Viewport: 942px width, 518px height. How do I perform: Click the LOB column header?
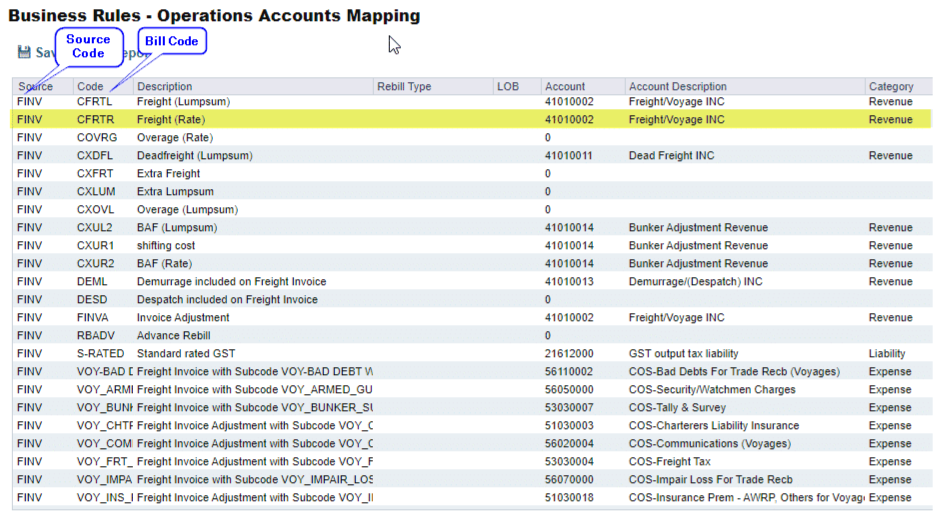click(508, 87)
